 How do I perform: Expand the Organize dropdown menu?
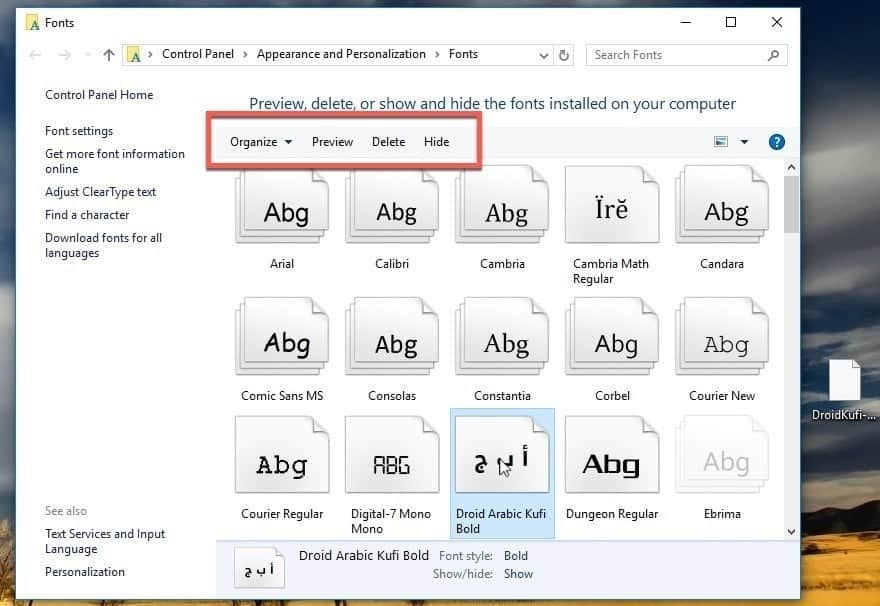click(x=261, y=142)
